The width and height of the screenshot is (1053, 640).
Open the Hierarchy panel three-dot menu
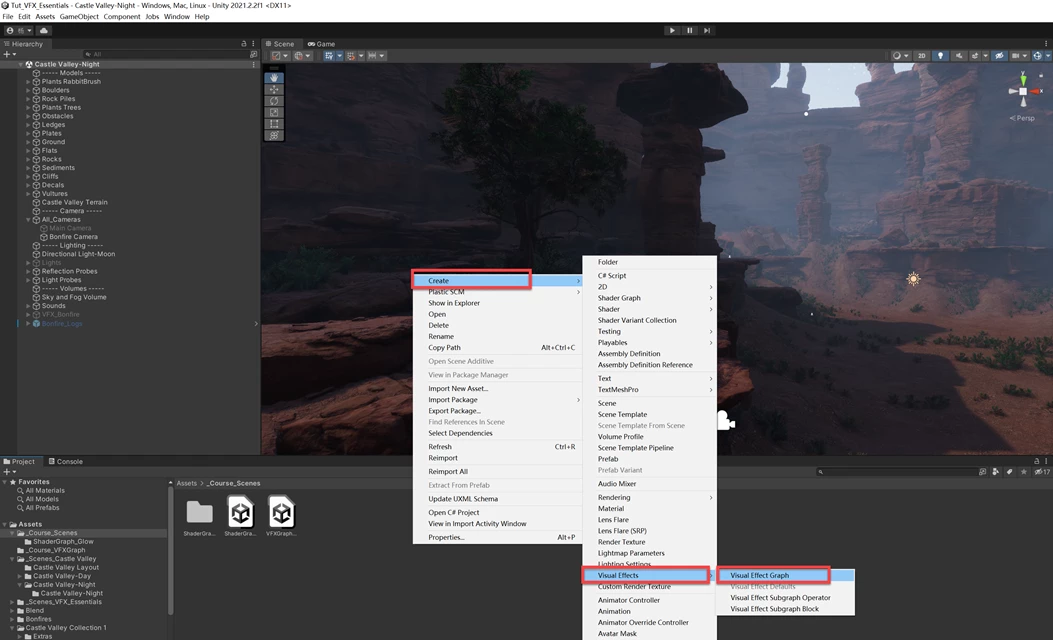(x=253, y=44)
